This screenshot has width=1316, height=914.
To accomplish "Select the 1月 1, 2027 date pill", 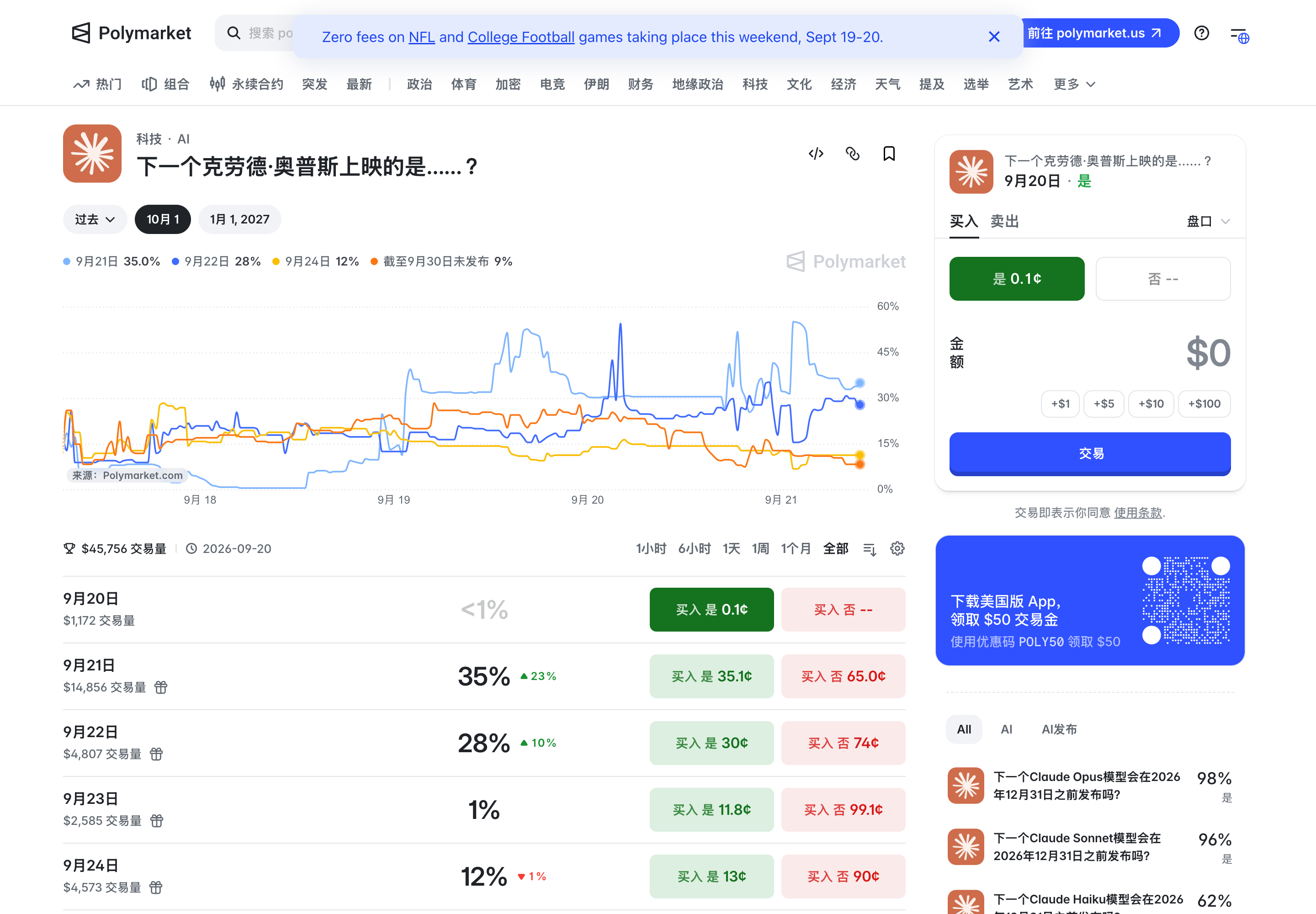I will pyautogui.click(x=239, y=219).
